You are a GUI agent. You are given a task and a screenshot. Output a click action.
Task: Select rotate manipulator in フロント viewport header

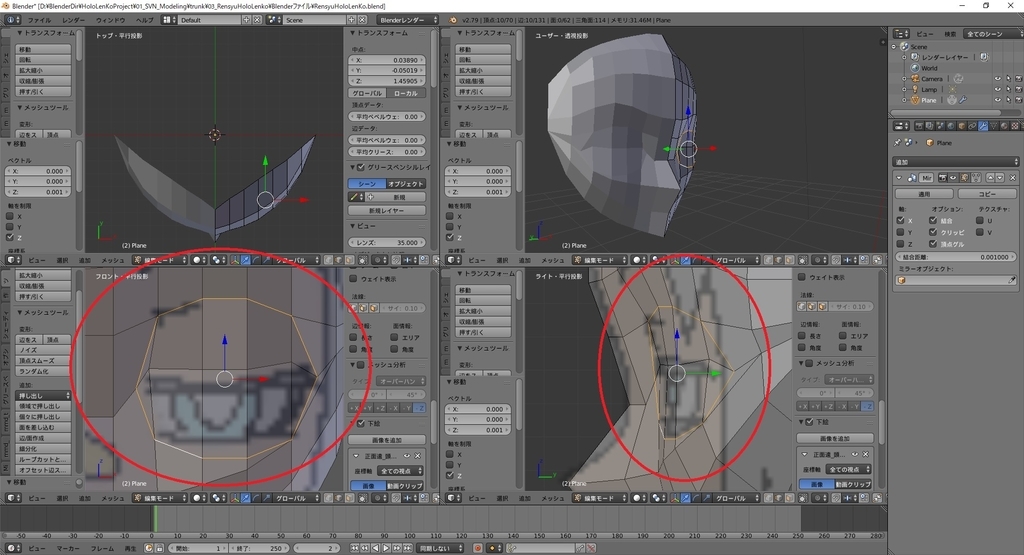[x=256, y=498]
